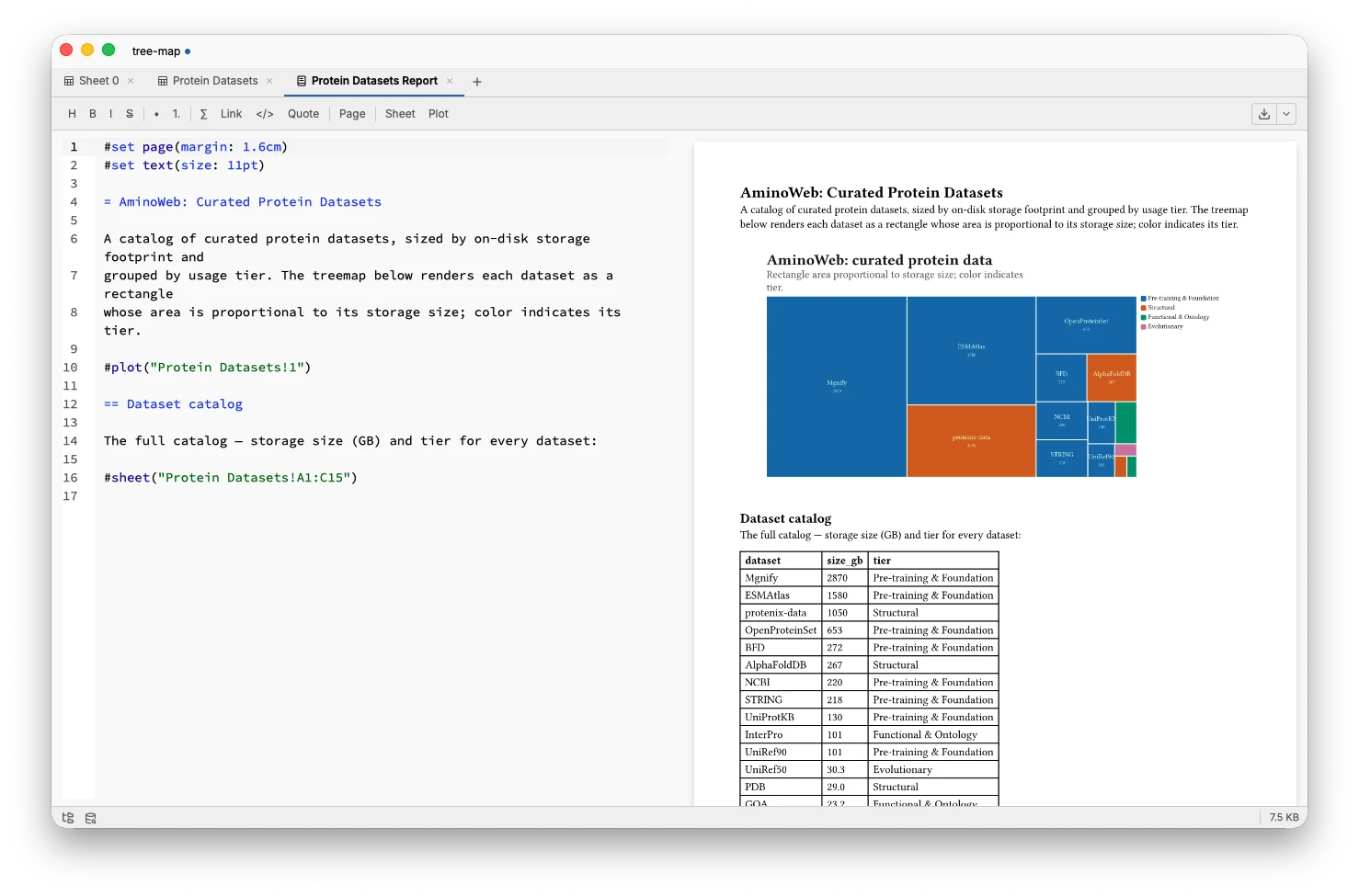The image size is (1359, 896).
Task: Insert a Plot reference
Action: coord(439,114)
